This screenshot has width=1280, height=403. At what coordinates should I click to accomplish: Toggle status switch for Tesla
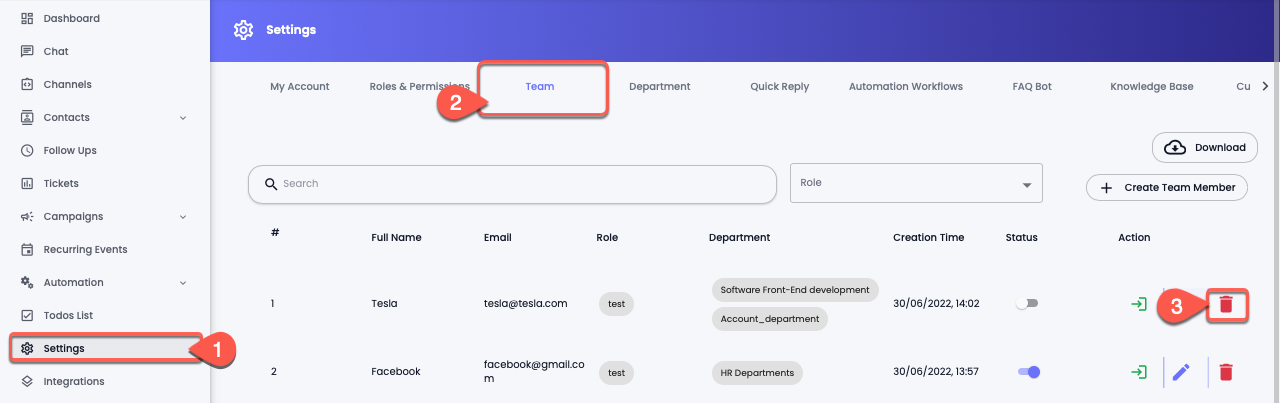click(x=1027, y=304)
